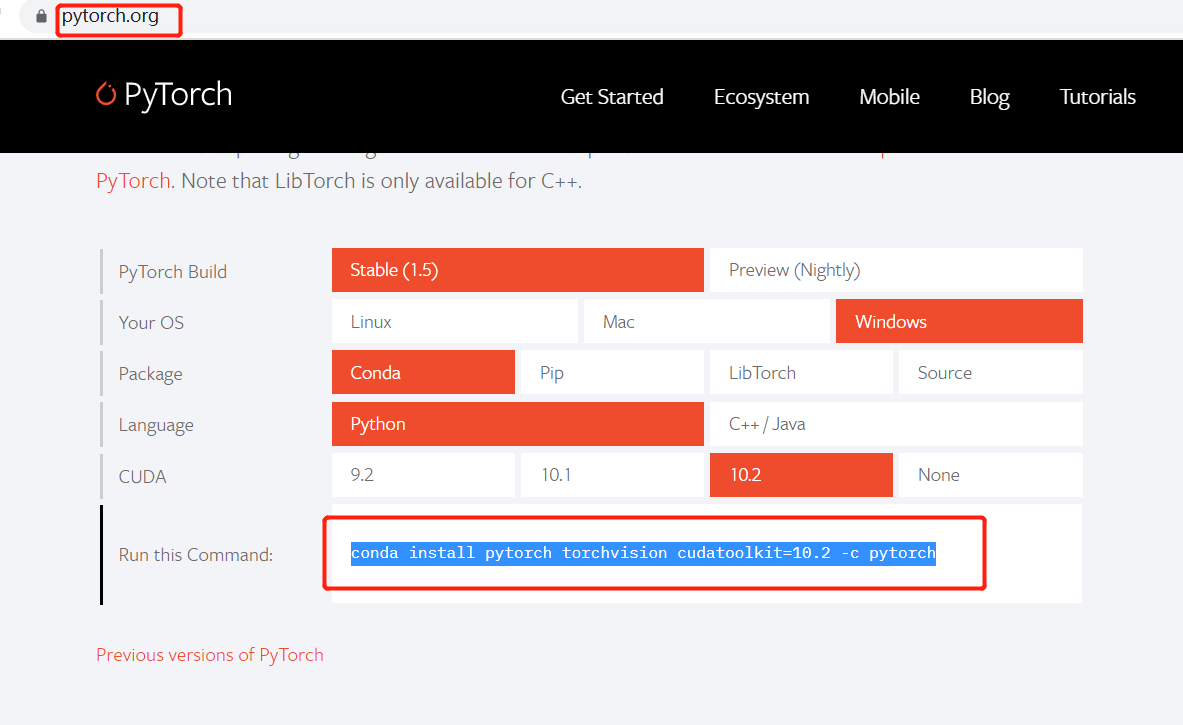Select the Source package option

tap(991, 373)
